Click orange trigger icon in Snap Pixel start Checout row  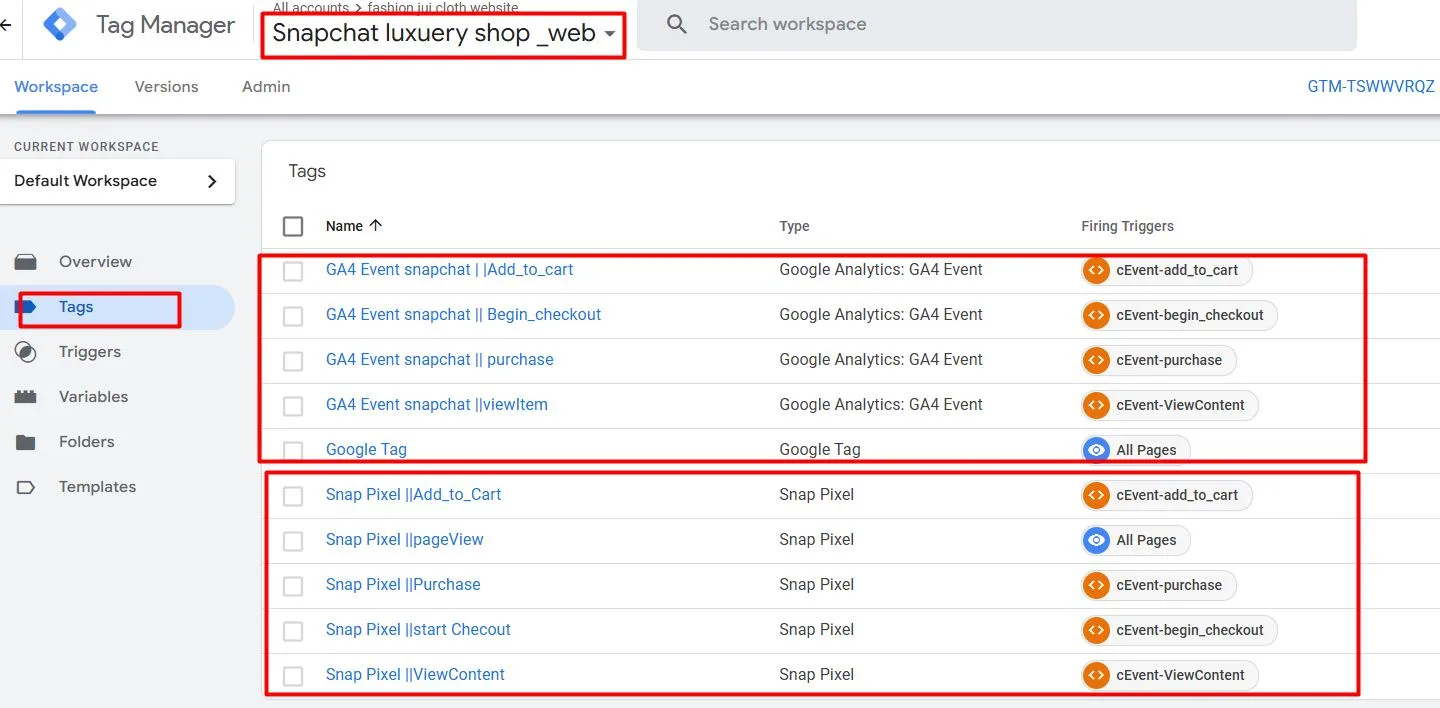point(1097,630)
